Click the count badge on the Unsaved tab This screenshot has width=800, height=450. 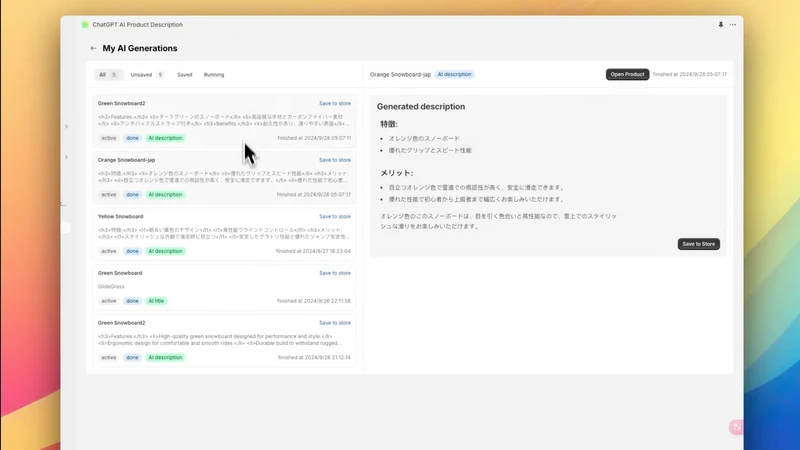160,75
